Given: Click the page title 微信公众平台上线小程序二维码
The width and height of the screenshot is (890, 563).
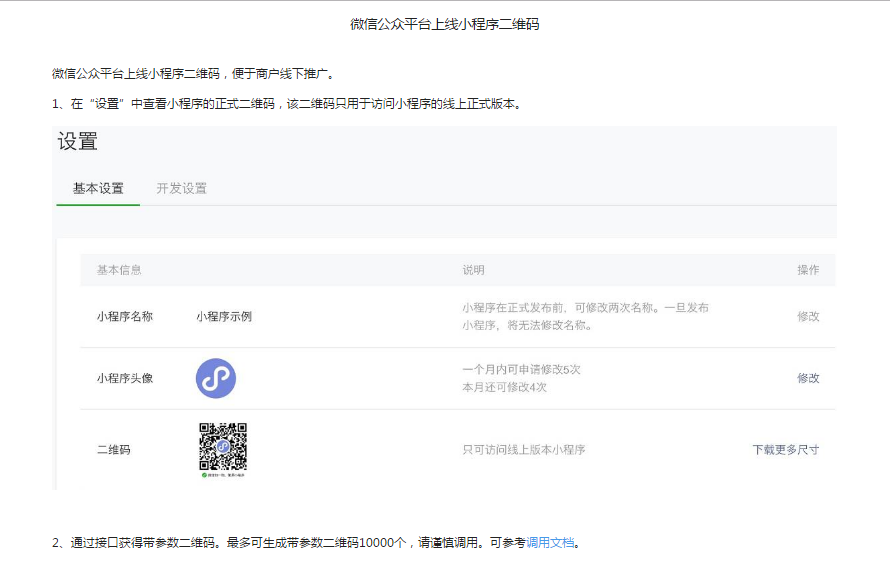Looking at the screenshot, I should pyautogui.click(x=445, y=24).
